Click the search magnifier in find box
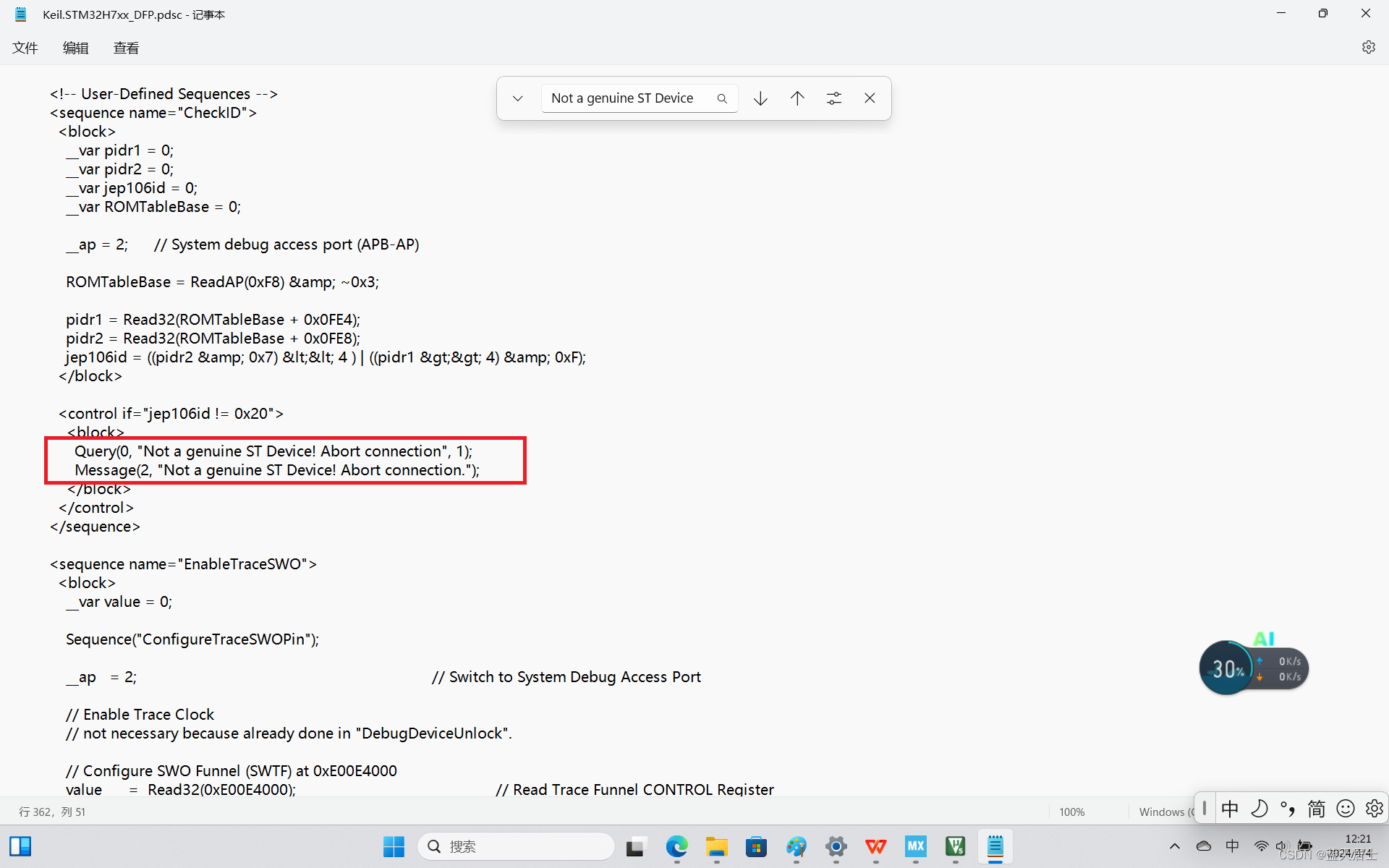This screenshot has width=1389, height=868. (721, 98)
